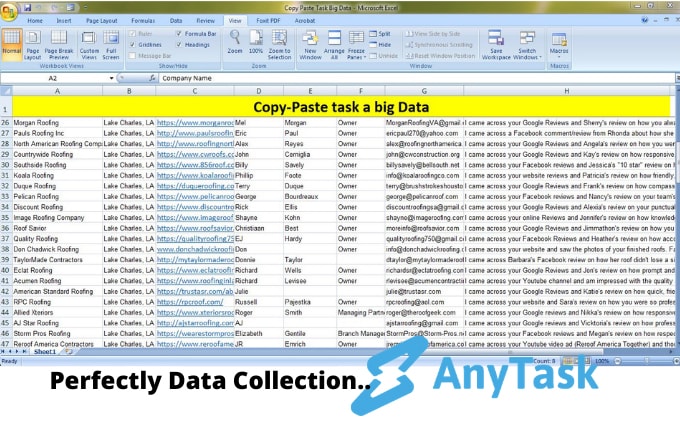Click the formula bar showing Company Name

pyautogui.click(x=416, y=78)
